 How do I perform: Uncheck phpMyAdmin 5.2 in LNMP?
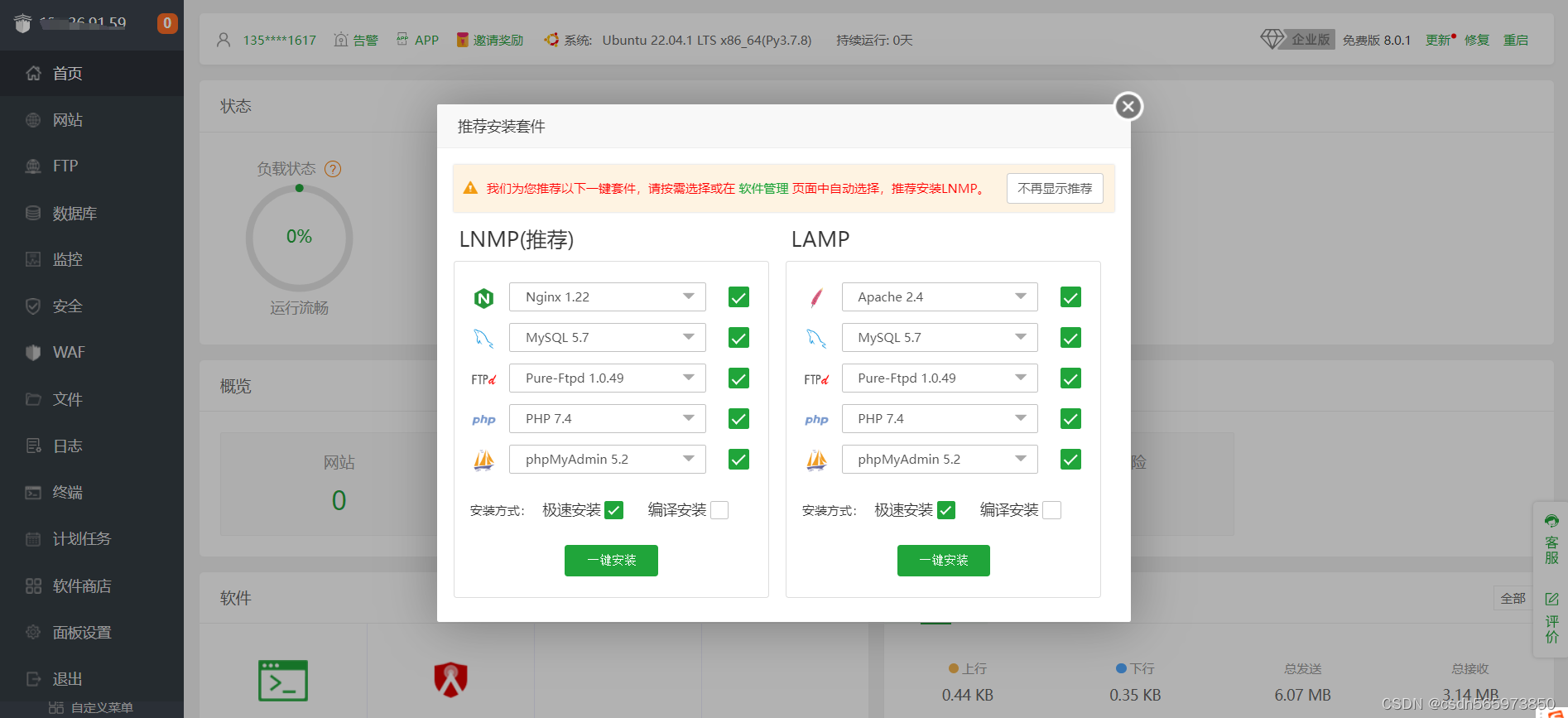pos(738,460)
